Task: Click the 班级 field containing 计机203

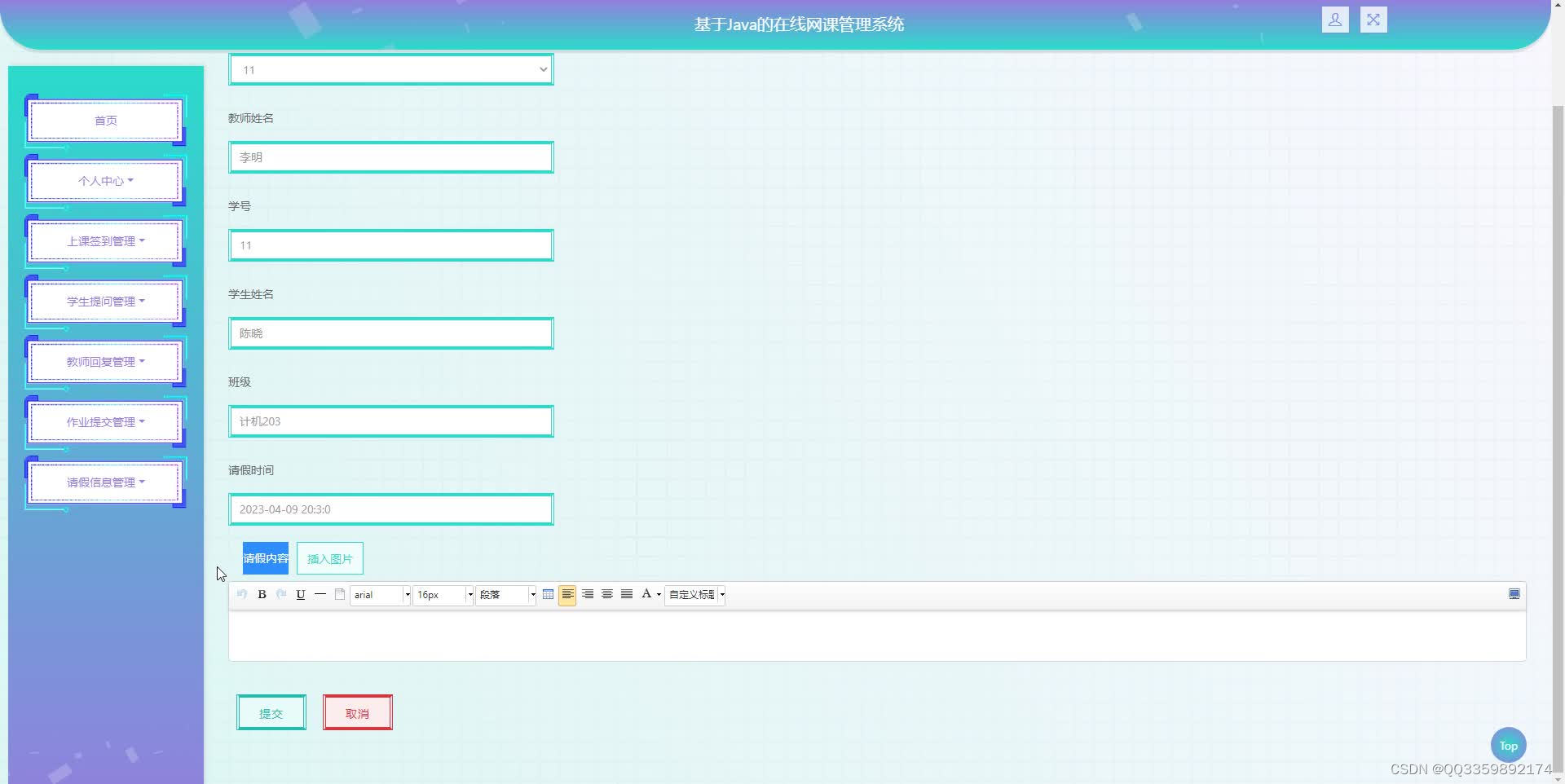Action: [x=391, y=421]
